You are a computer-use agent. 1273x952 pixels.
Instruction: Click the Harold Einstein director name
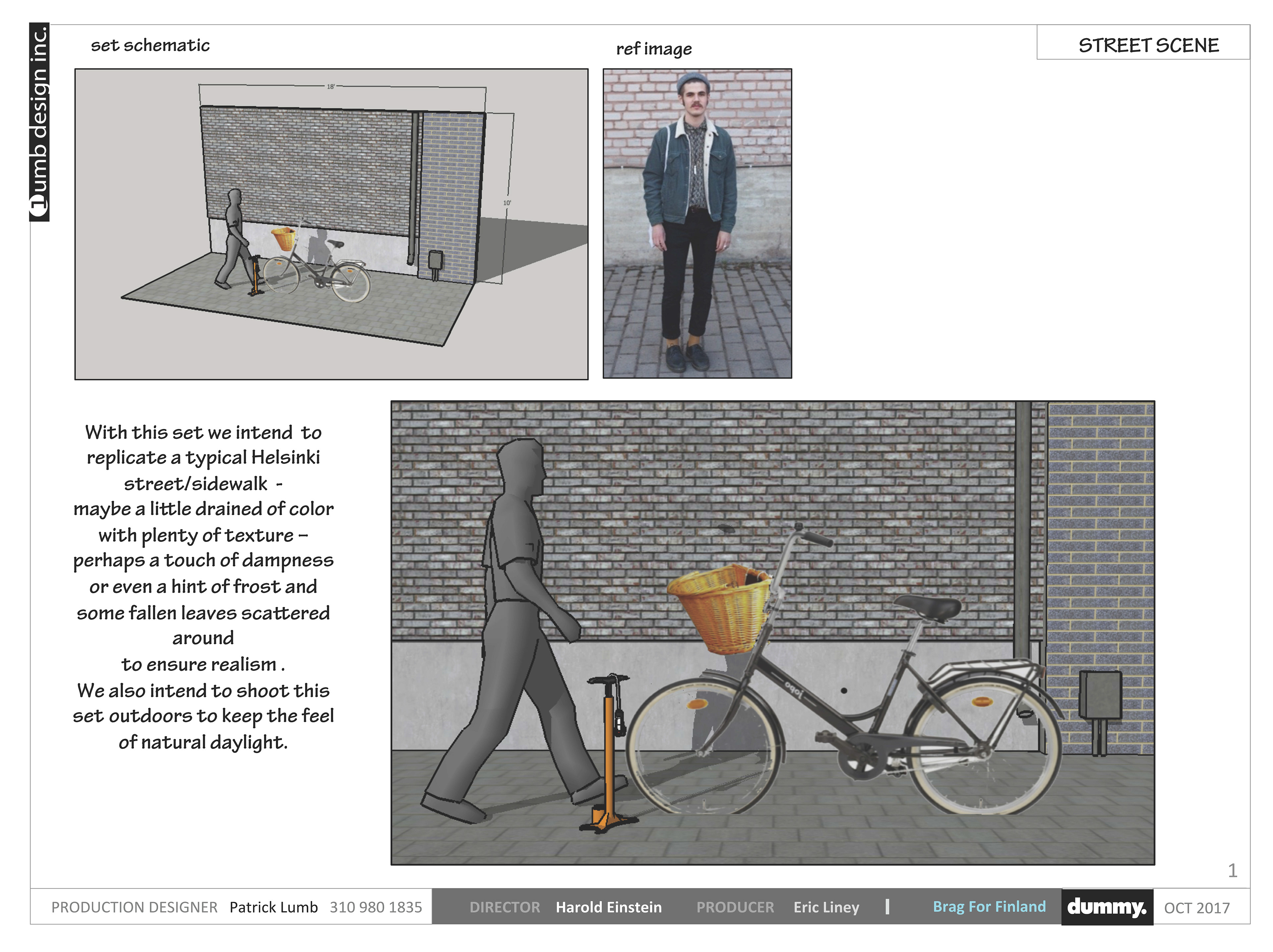coord(608,907)
